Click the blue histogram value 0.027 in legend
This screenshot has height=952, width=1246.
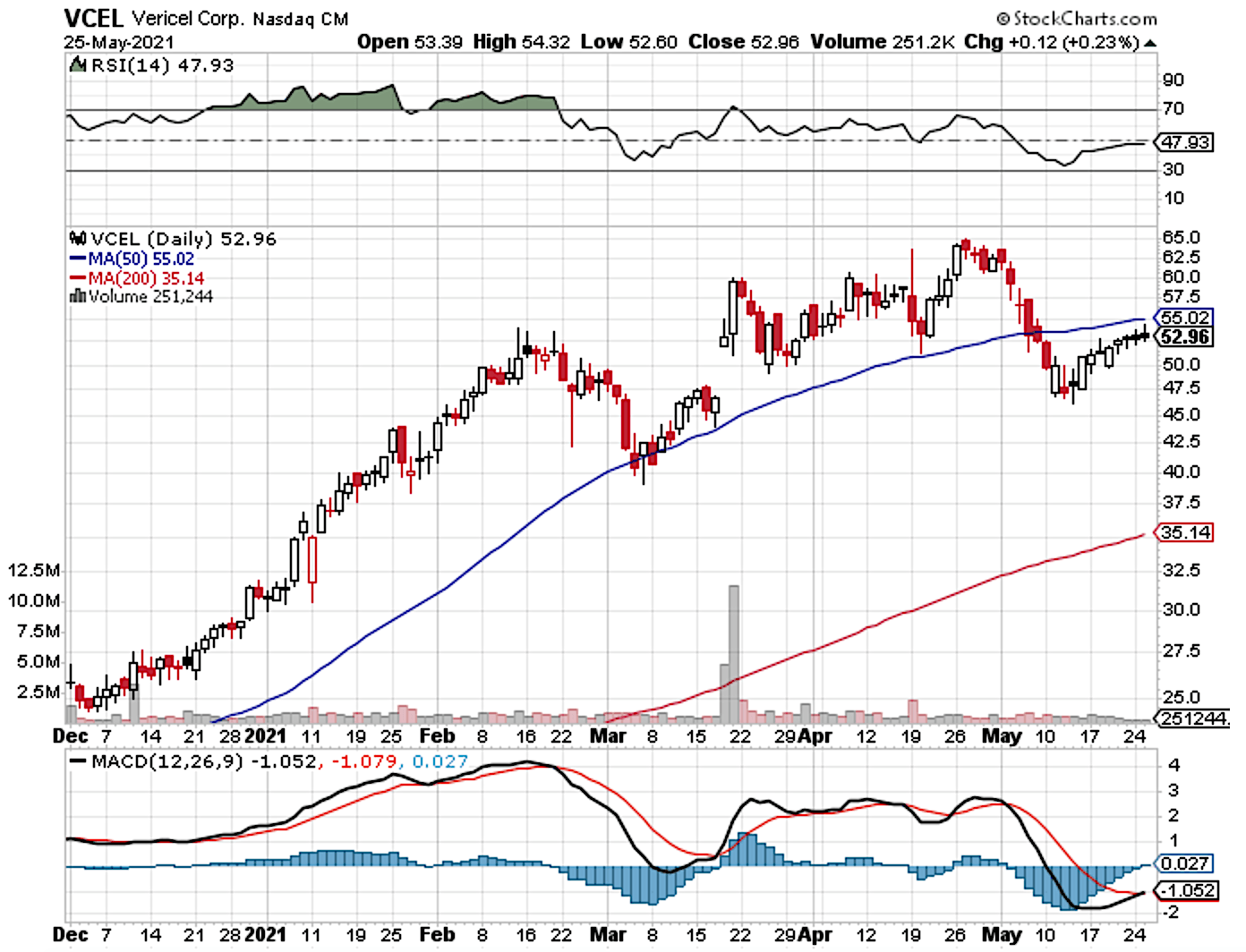coord(440,761)
